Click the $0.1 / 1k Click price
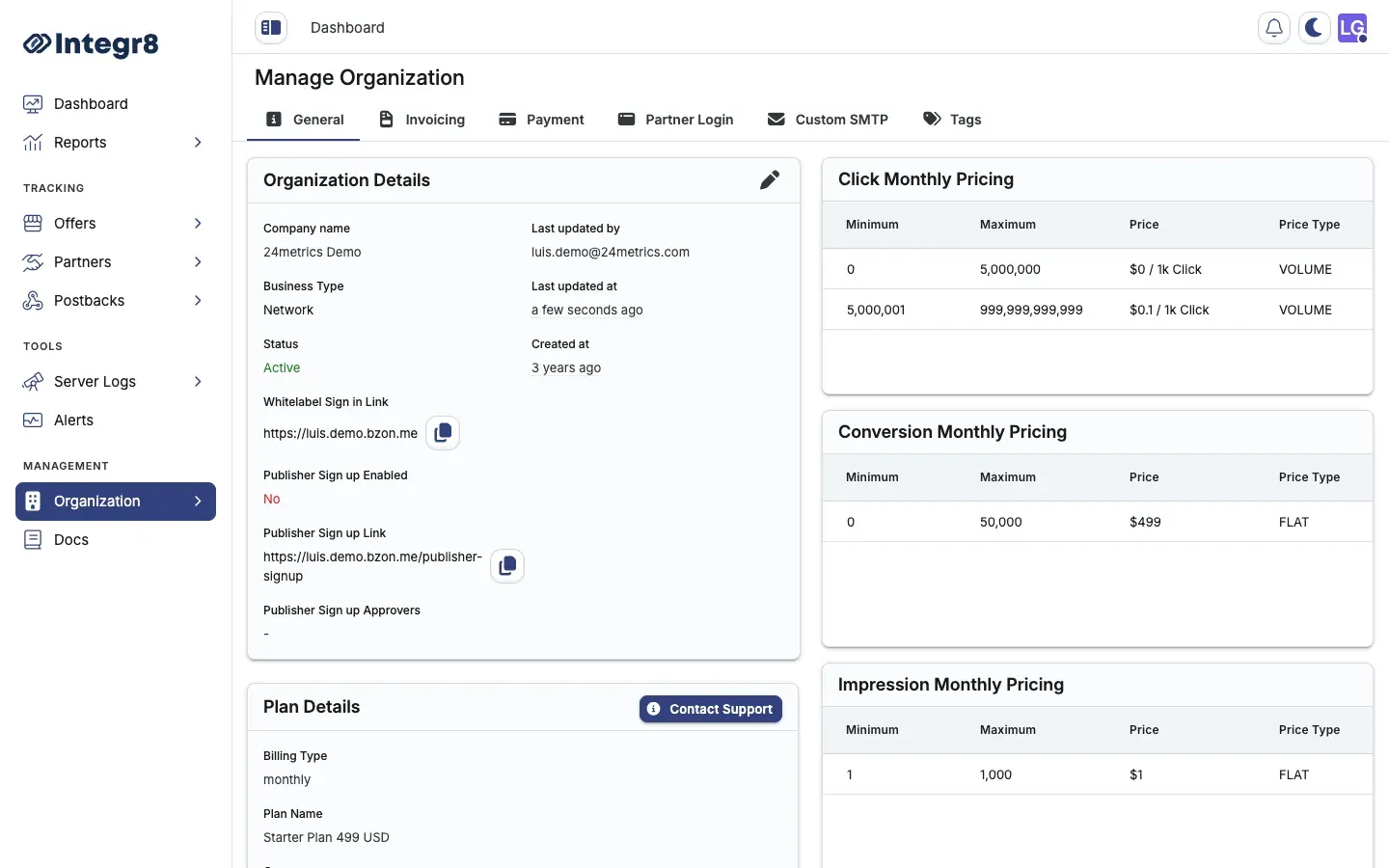This screenshot has width=1389, height=868. coord(1169,311)
